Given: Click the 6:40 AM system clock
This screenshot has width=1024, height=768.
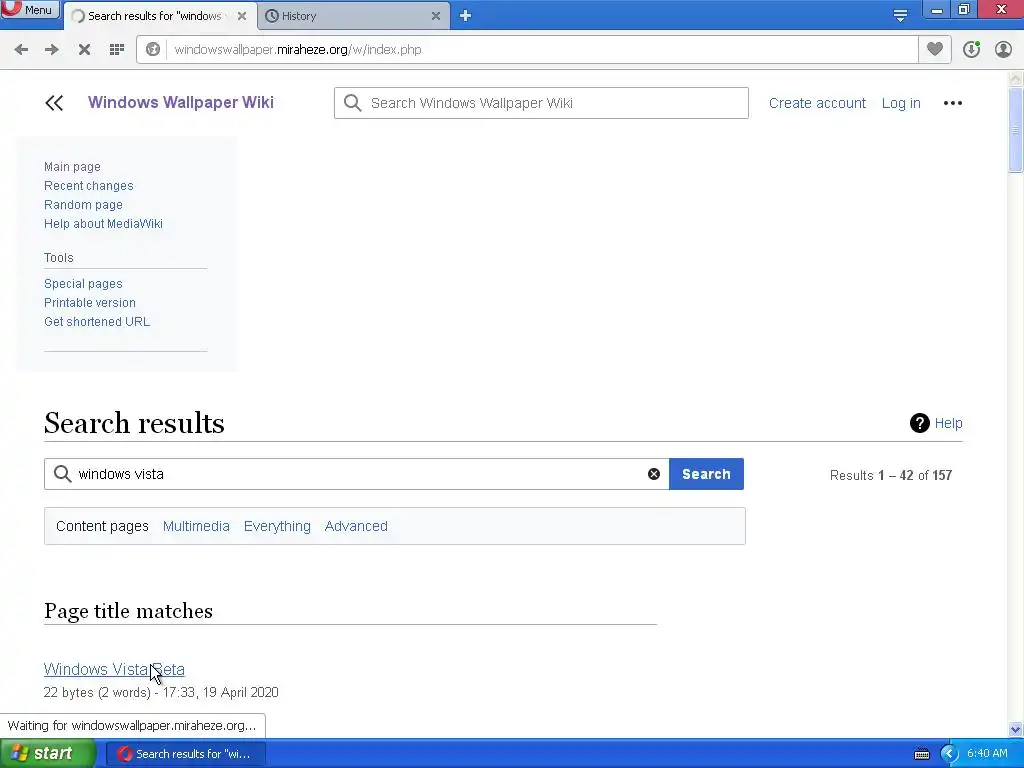Looking at the screenshot, I should pyautogui.click(x=987, y=754).
